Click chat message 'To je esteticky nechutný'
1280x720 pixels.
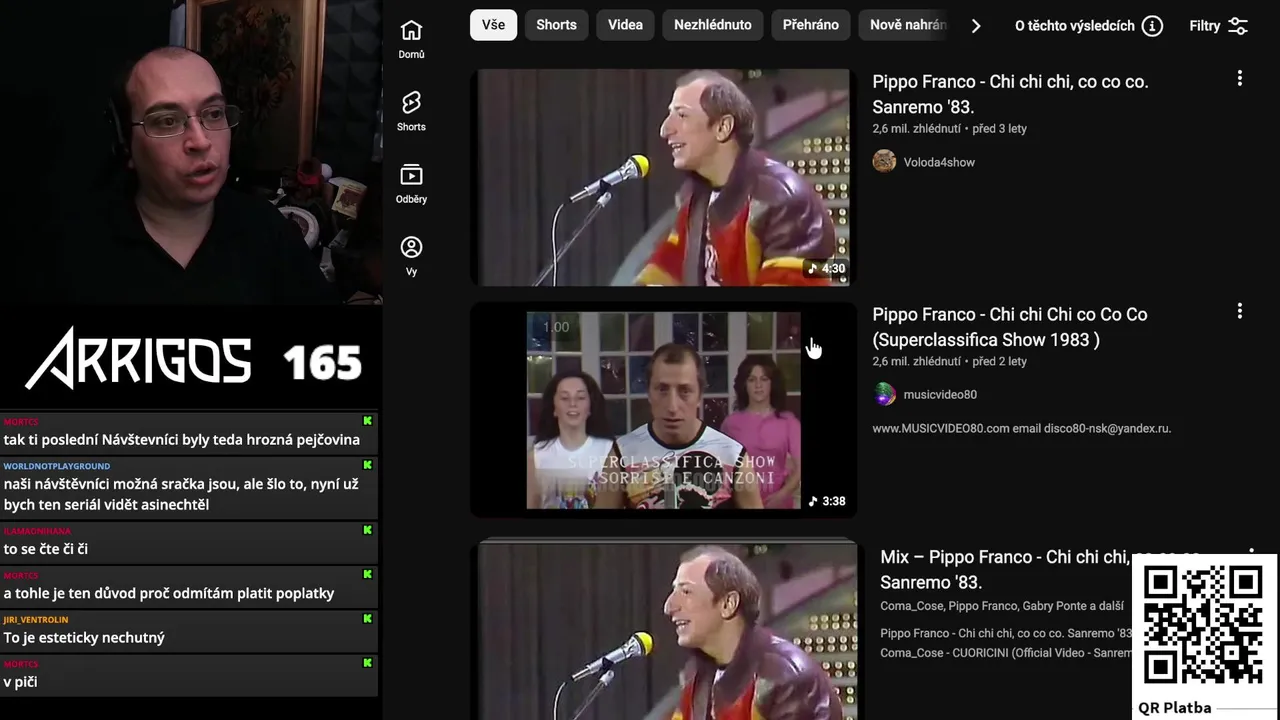pyautogui.click(x=84, y=637)
